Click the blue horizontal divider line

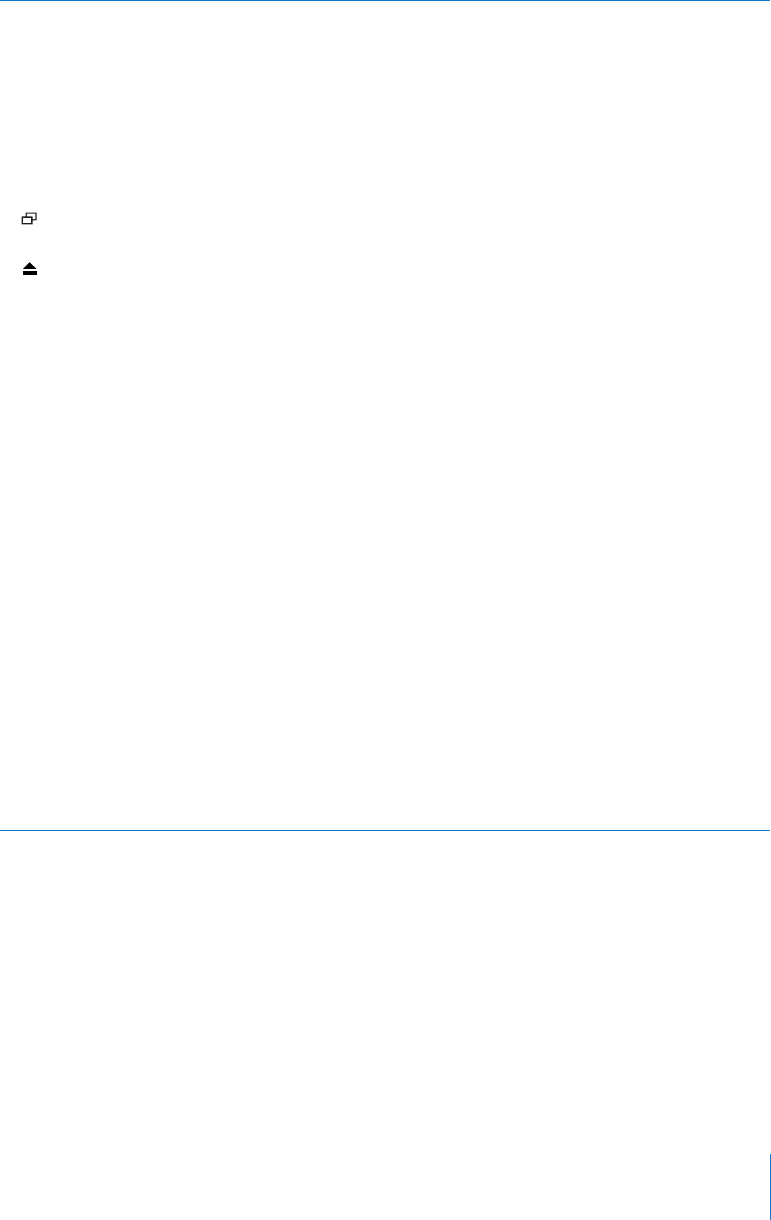385,830
